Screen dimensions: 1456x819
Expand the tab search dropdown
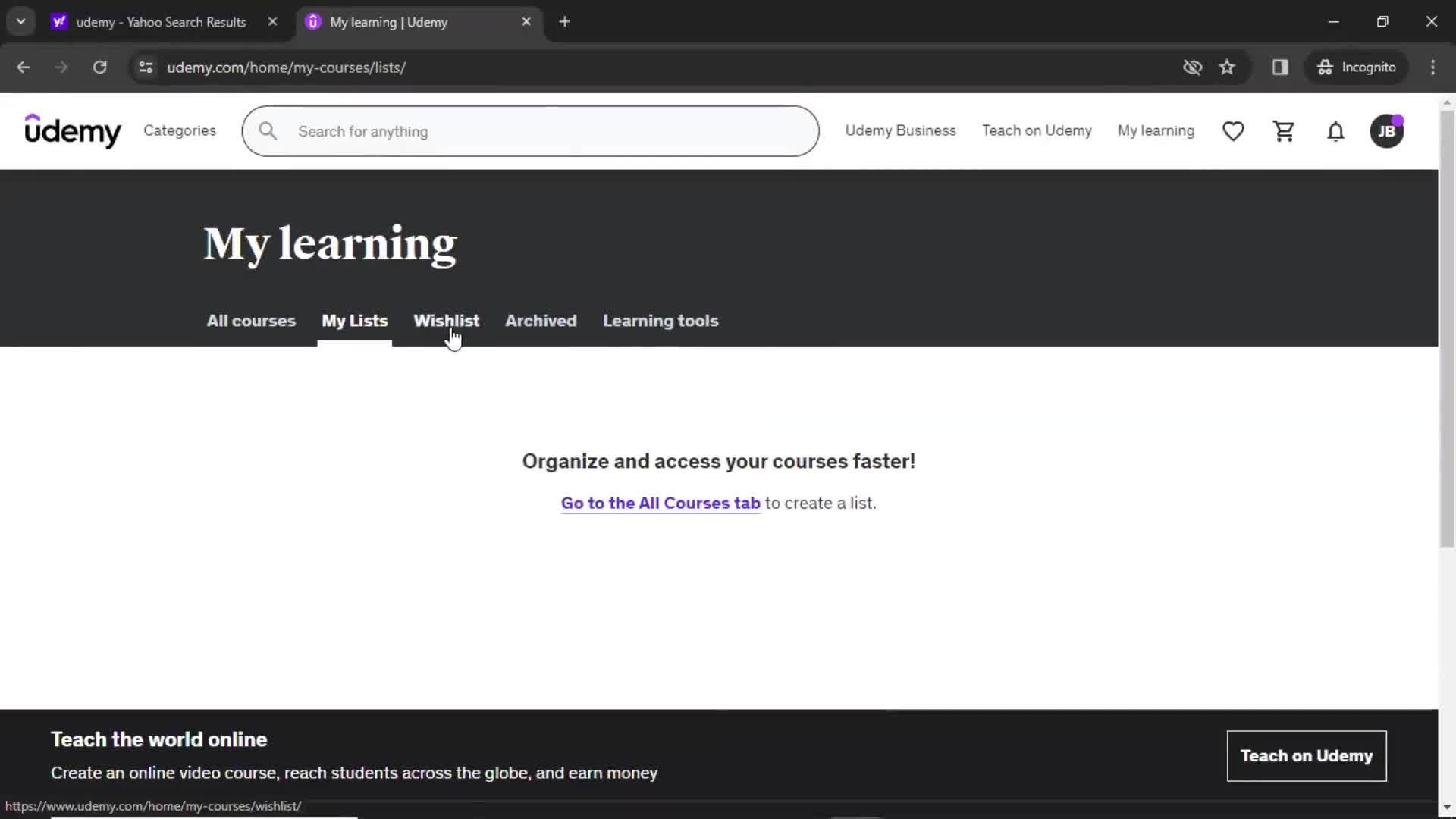(x=21, y=22)
